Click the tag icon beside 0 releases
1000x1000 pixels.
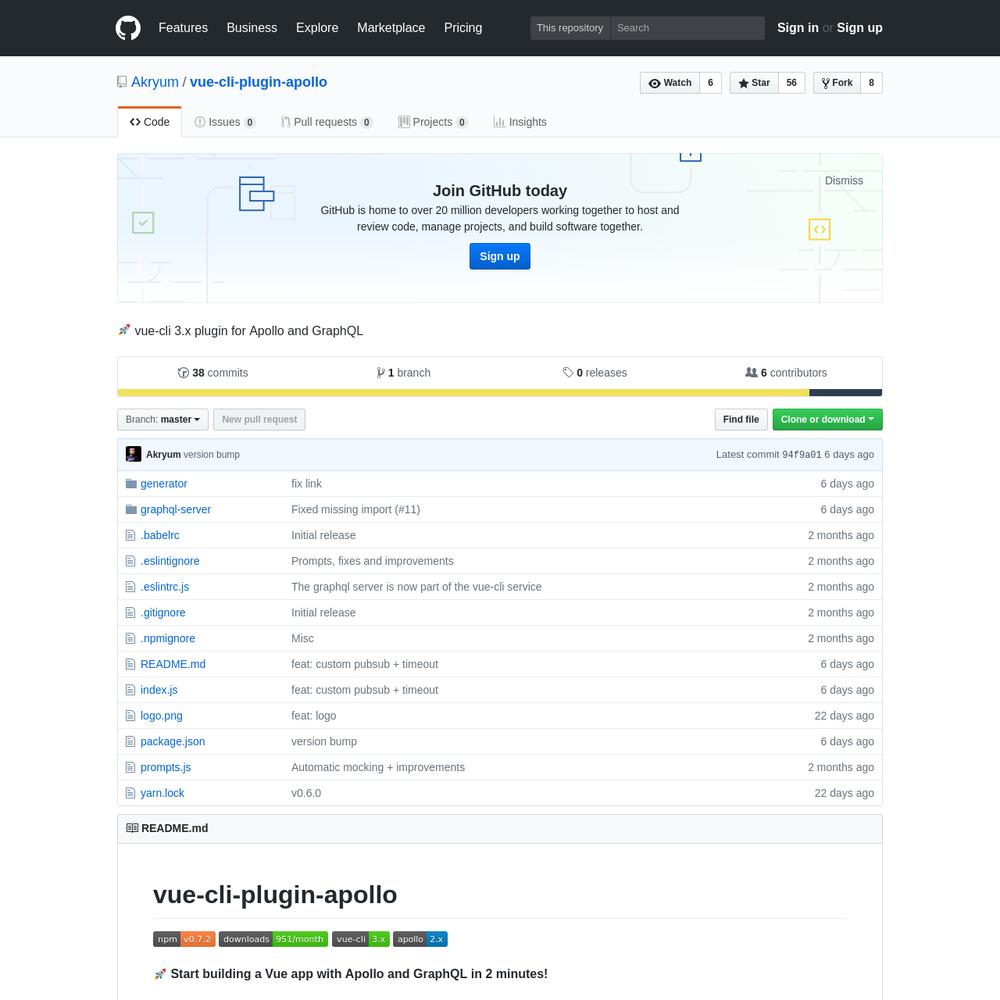pos(568,372)
